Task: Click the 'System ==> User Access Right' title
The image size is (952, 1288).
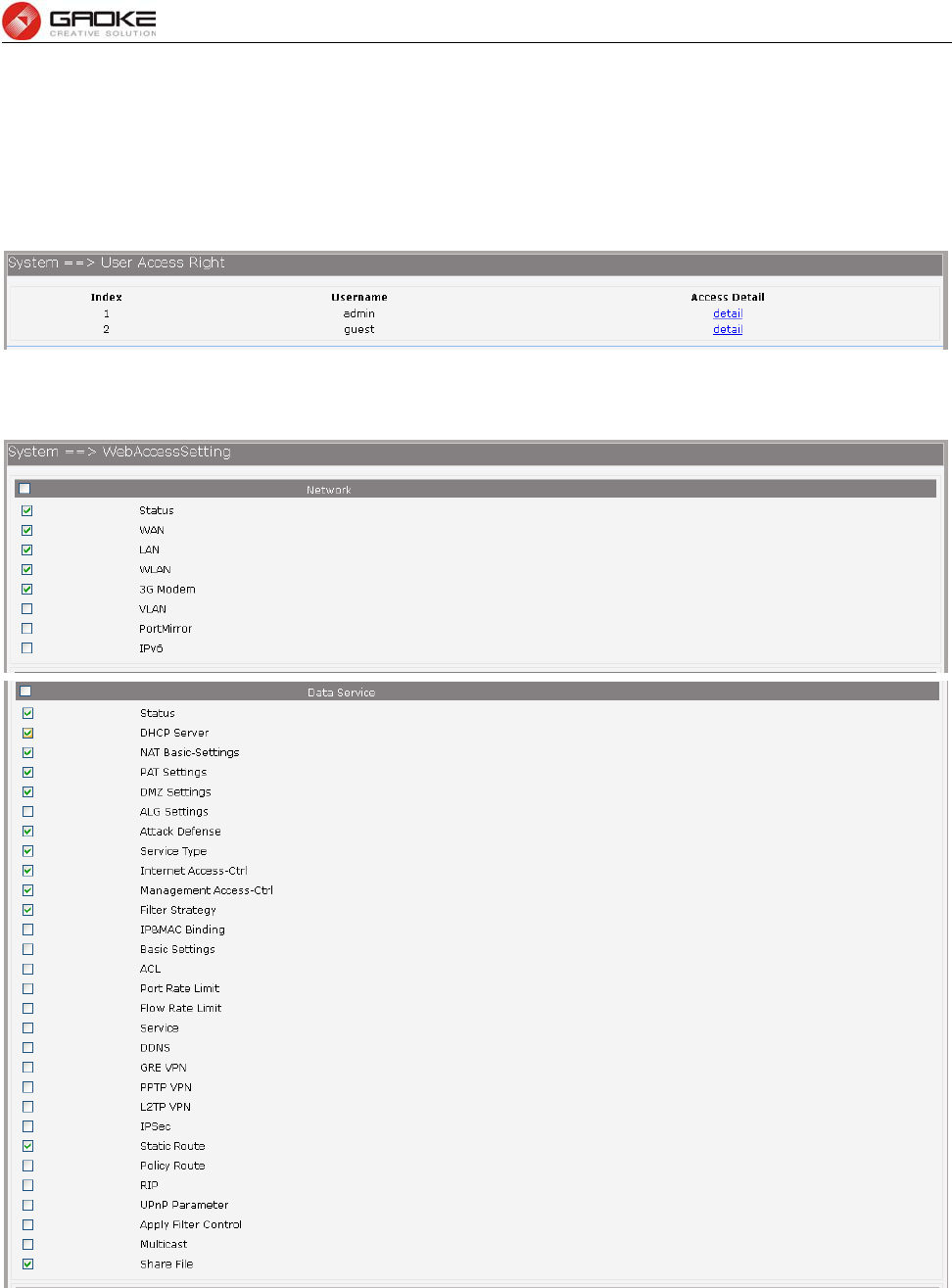Action: [117, 262]
